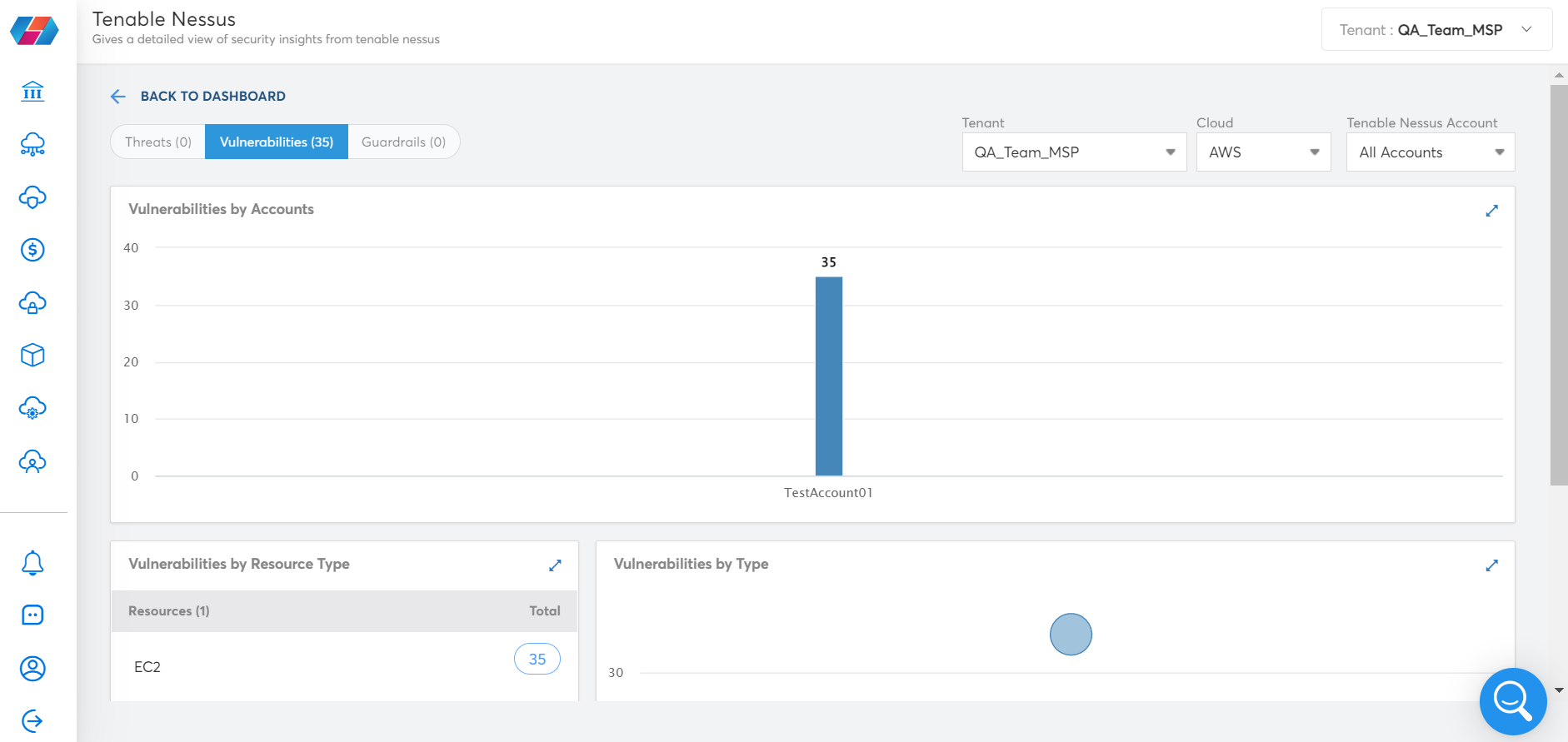Screen dimensions: 1568x742
Task: Open the Cloud AWS dropdown
Action: click(1263, 152)
